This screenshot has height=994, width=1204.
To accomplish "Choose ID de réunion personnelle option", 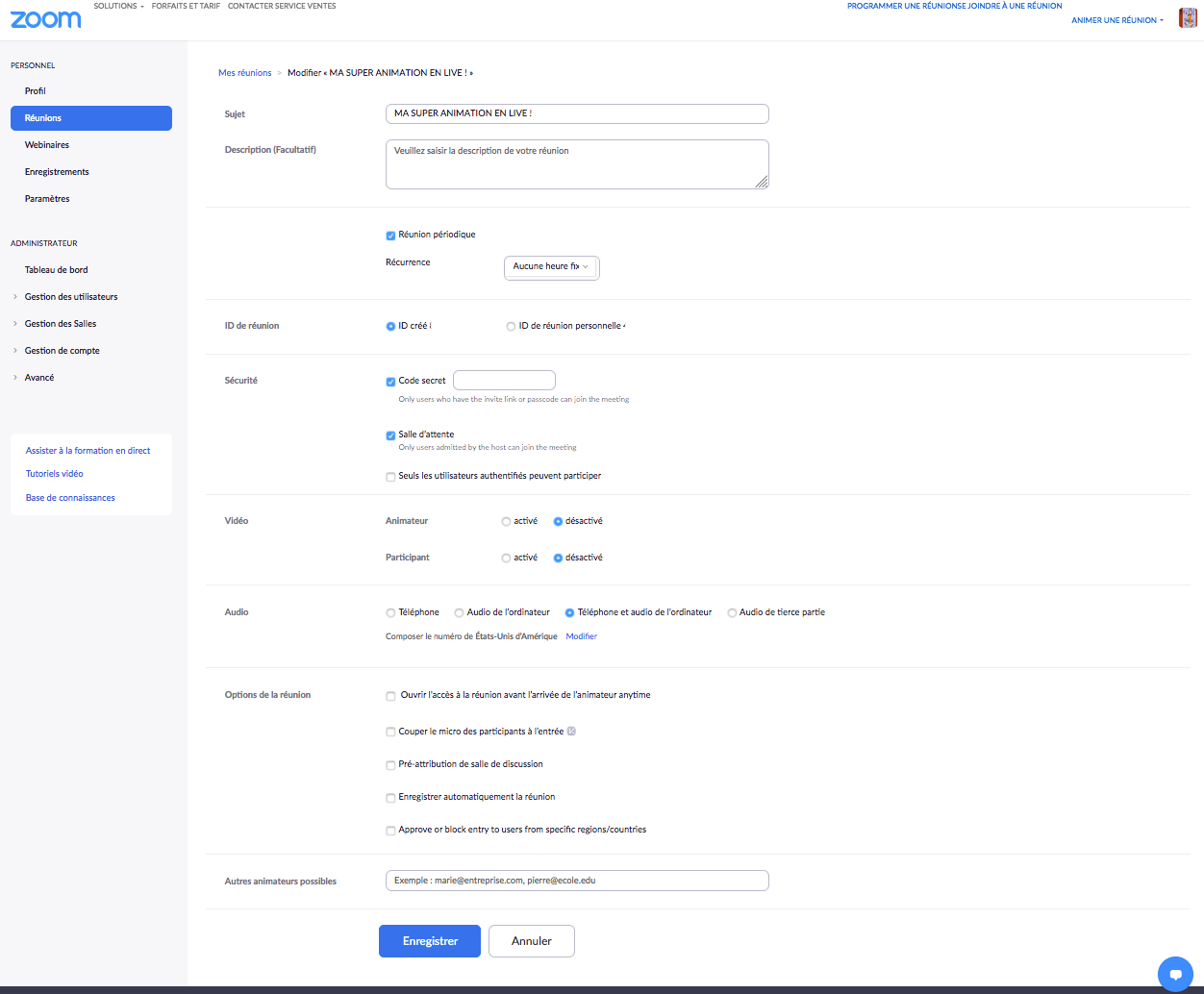I will coord(511,327).
